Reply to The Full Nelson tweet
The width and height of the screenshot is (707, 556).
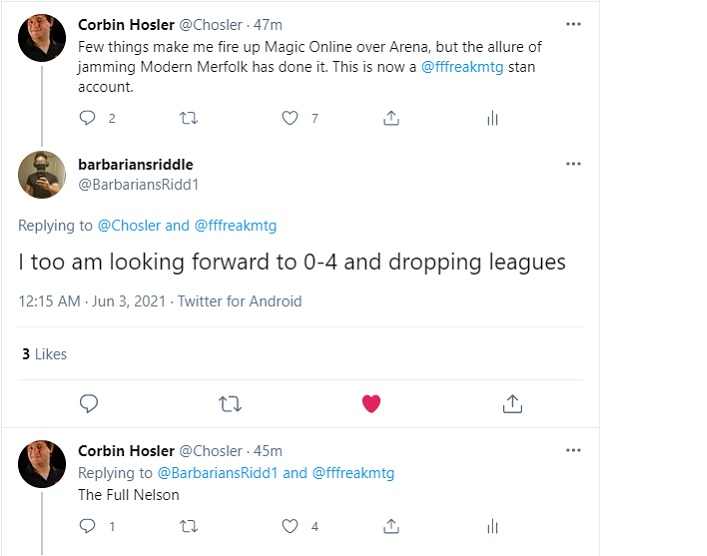pyautogui.click(x=86, y=526)
